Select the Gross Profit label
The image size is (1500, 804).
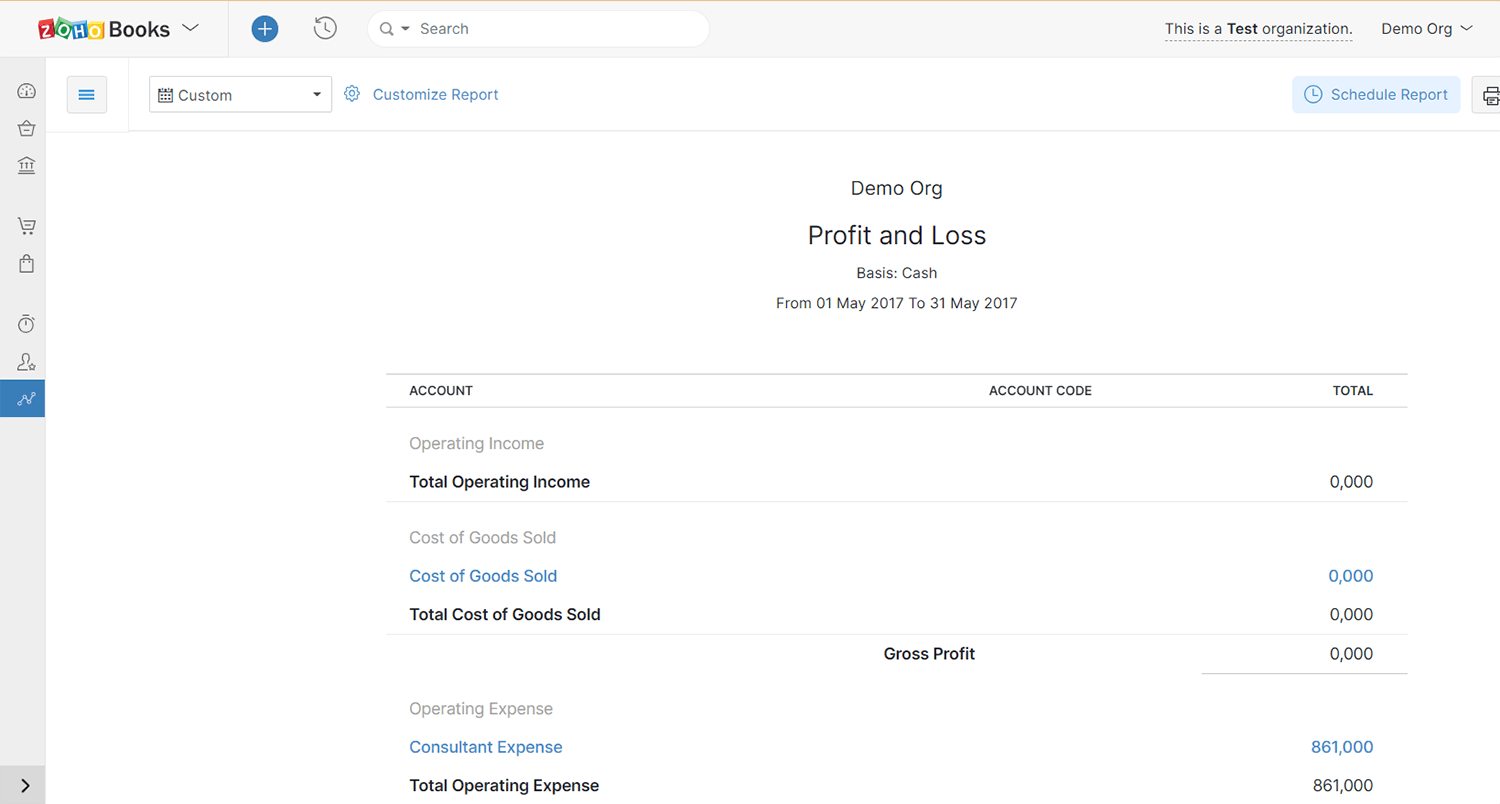click(x=929, y=654)
